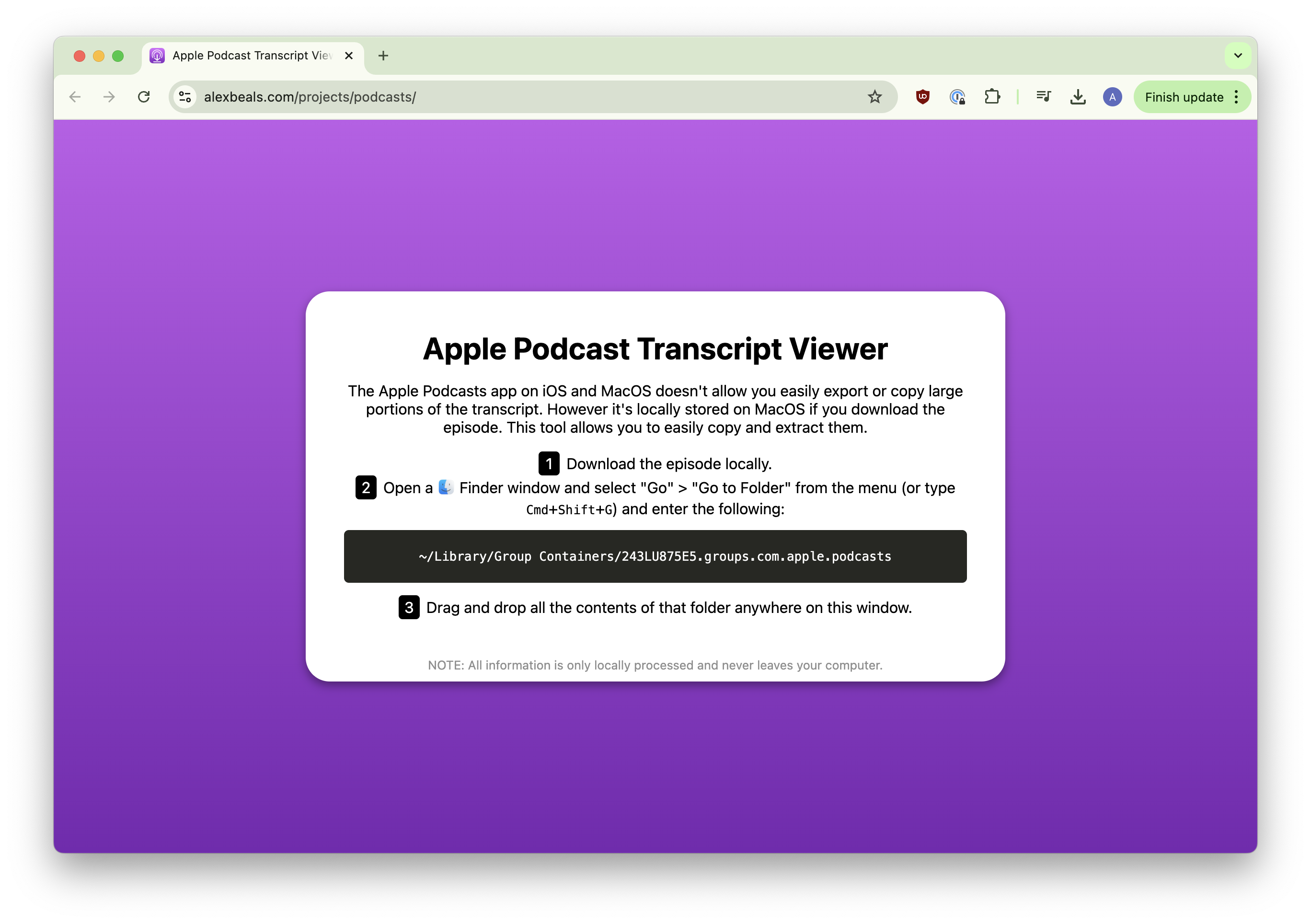
Task: Click the Finder emoji icon in step 2
Action: click(x=446, y=487)
